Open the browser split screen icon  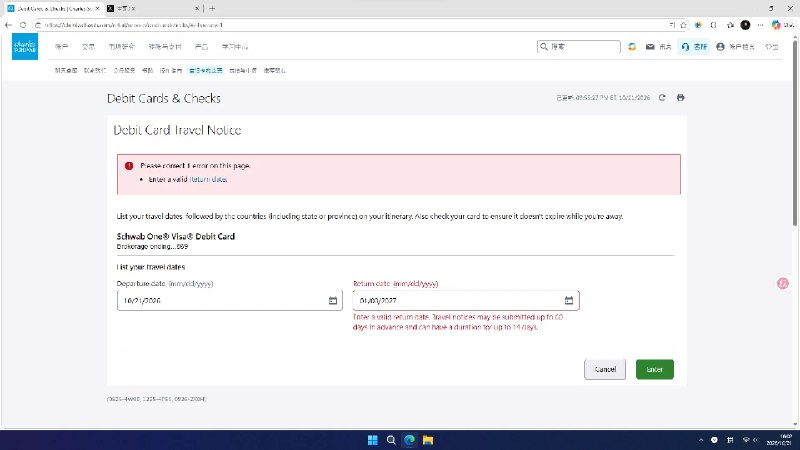[714, 24]
